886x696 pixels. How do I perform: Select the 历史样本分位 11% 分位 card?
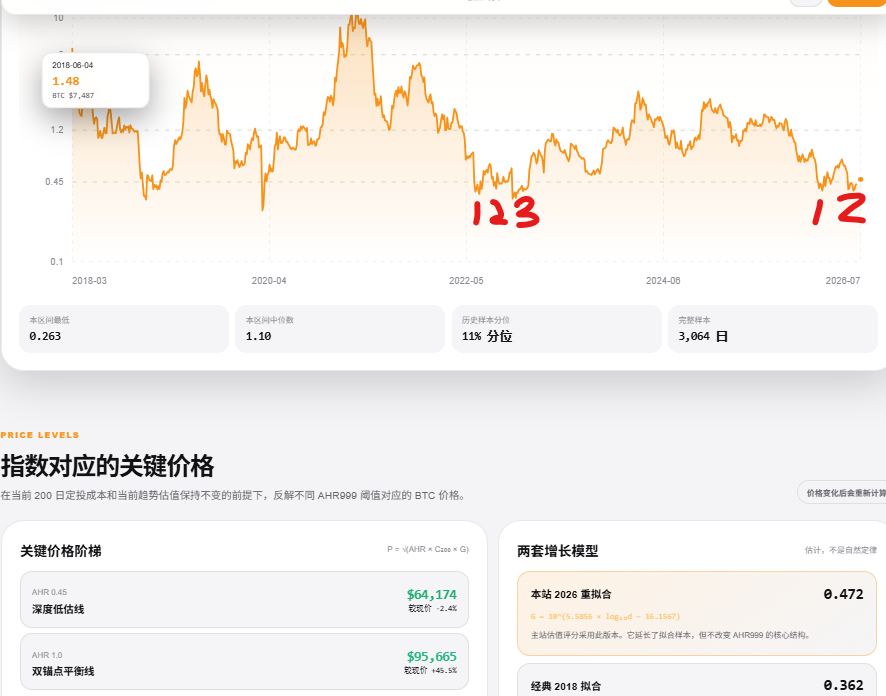pyautogui.click(x=557, y=329)
